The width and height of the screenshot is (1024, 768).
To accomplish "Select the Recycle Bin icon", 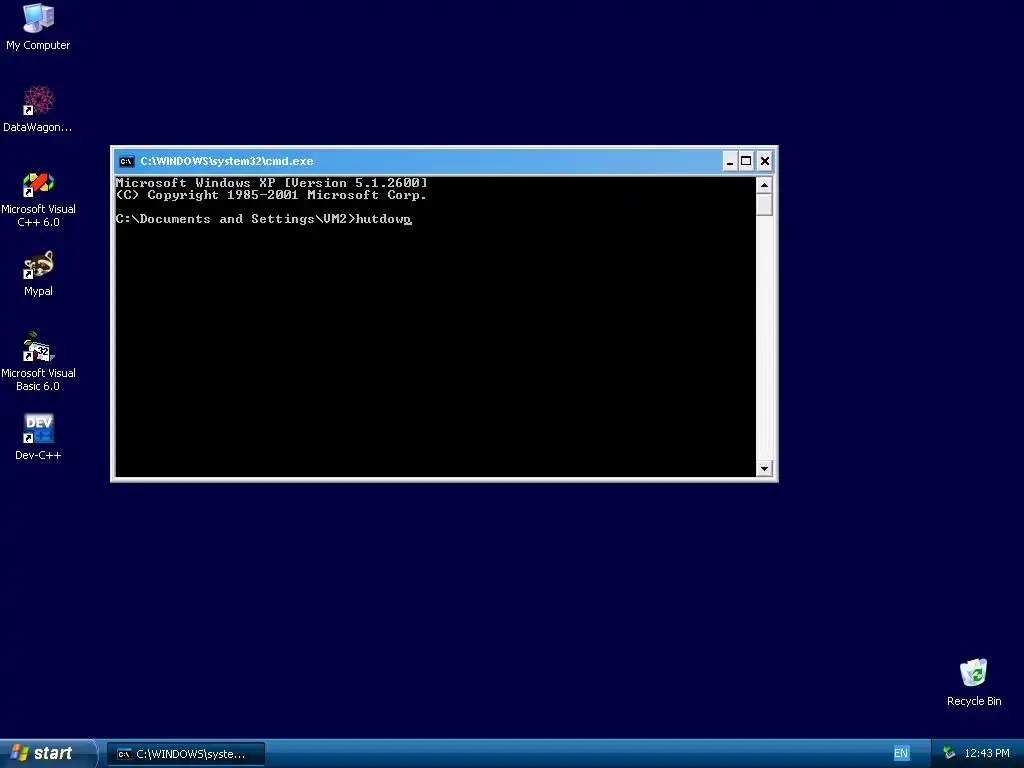I will point(974,683).
